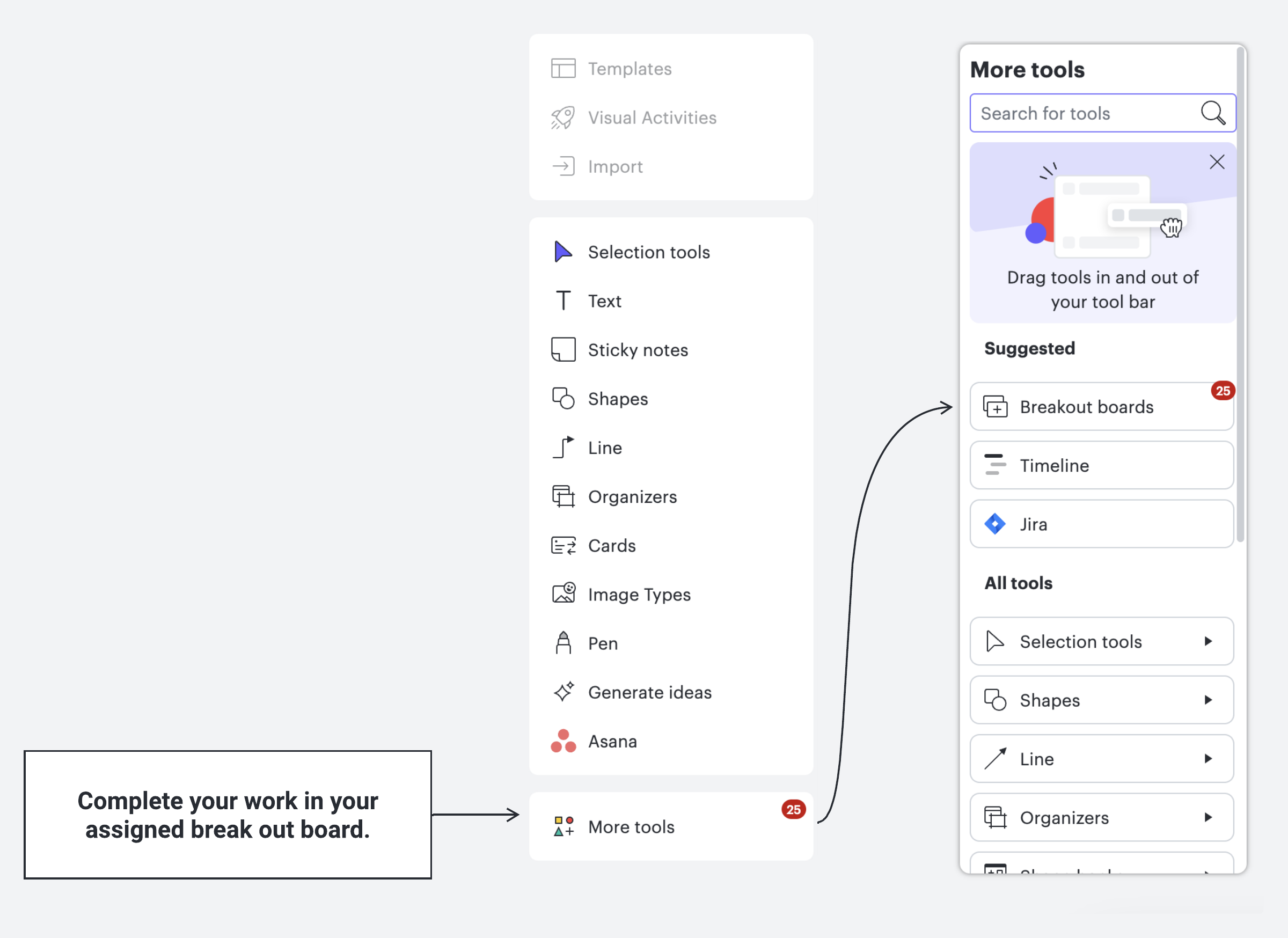Expand Selection tools arrow in All tools
Image resolution: width=1288 pixels, height=938 pixels.
click(x=1208, y=642)
